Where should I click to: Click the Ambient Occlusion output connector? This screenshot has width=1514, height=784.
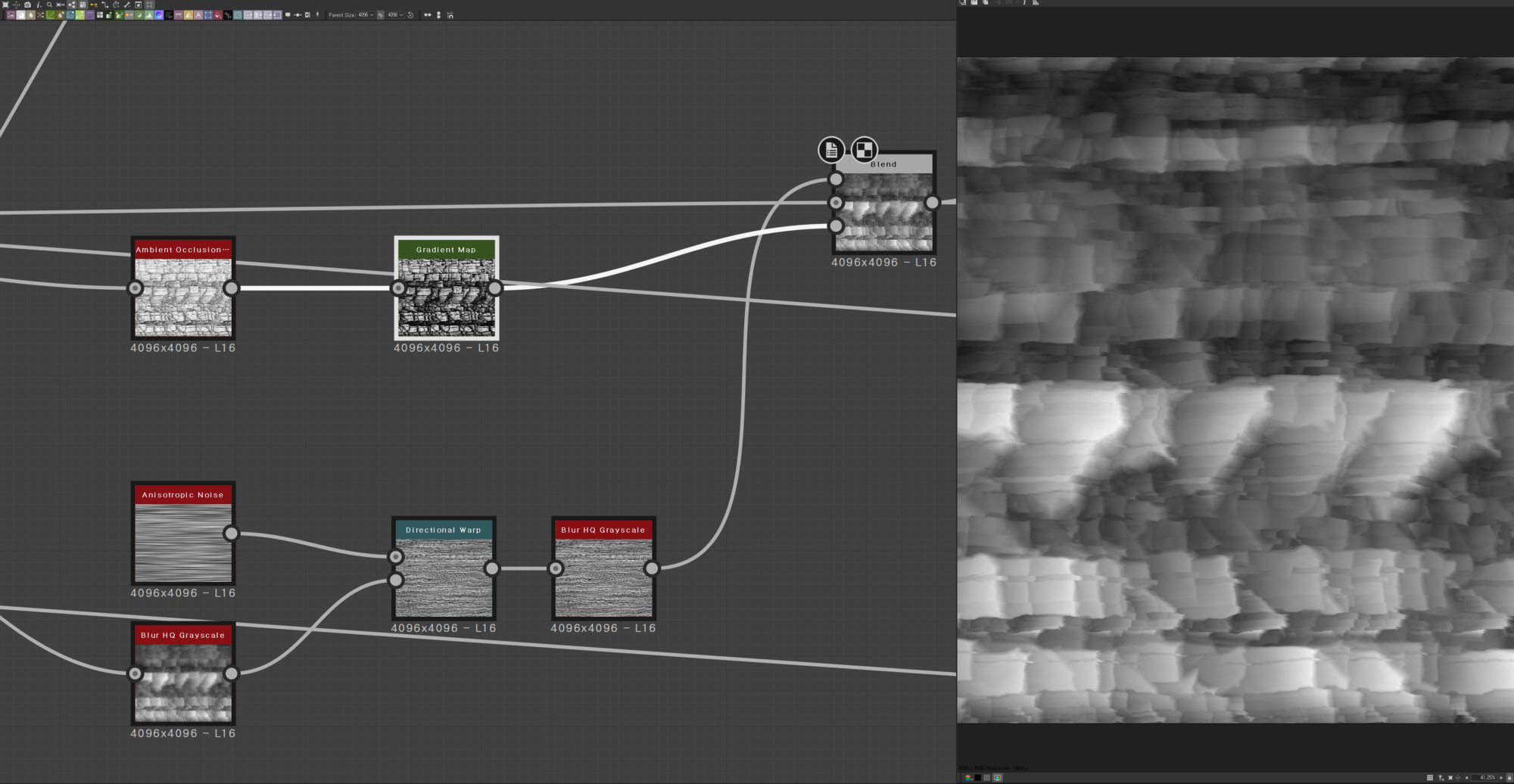pyautogui.click(x=231, y=288)
